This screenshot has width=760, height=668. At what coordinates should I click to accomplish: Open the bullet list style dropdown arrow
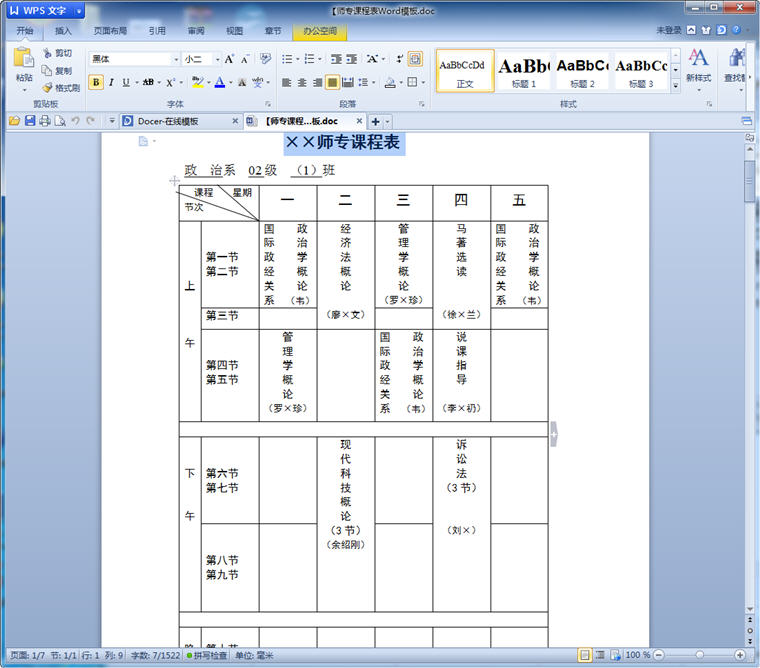coord(298,59)
